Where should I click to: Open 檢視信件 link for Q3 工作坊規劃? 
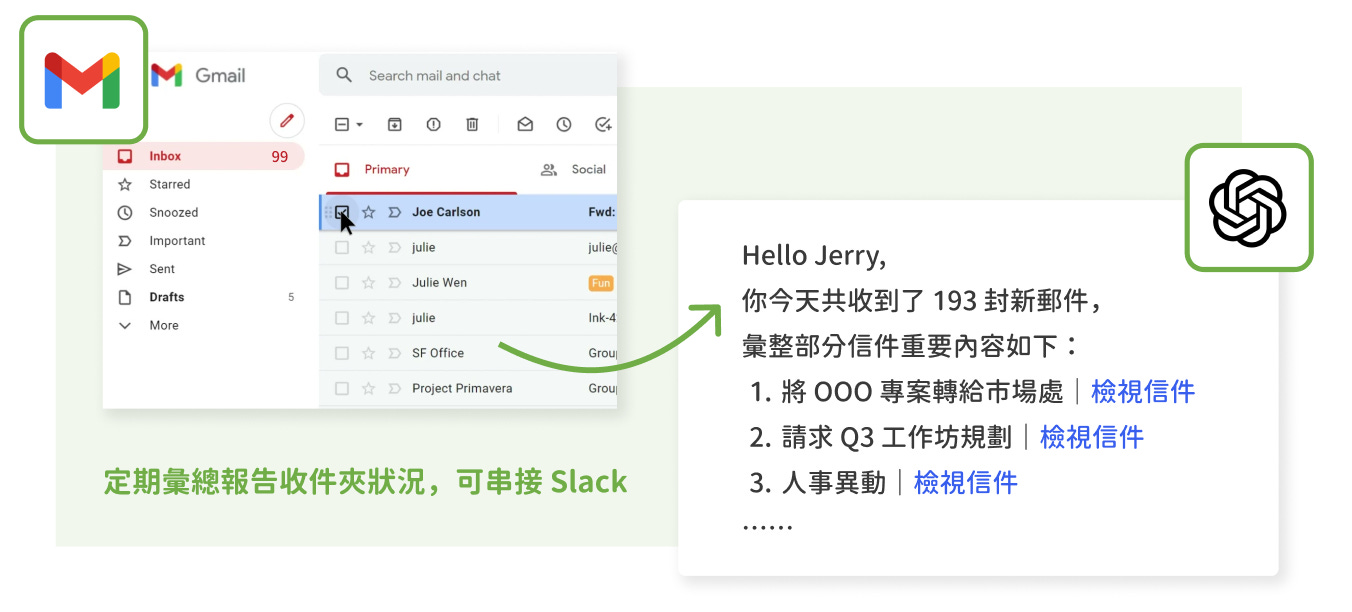[x=1092, y=437]
